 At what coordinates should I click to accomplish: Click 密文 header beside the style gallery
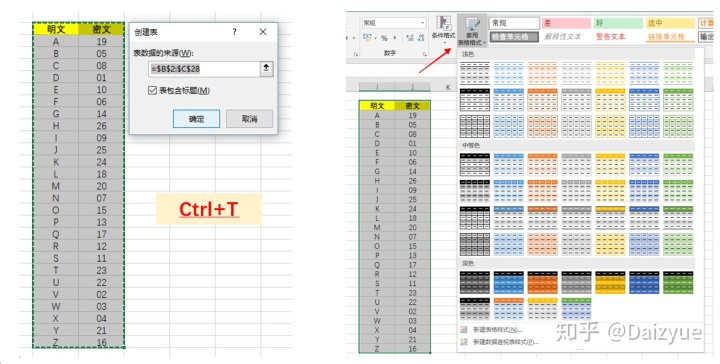click(x=412, y=106)
